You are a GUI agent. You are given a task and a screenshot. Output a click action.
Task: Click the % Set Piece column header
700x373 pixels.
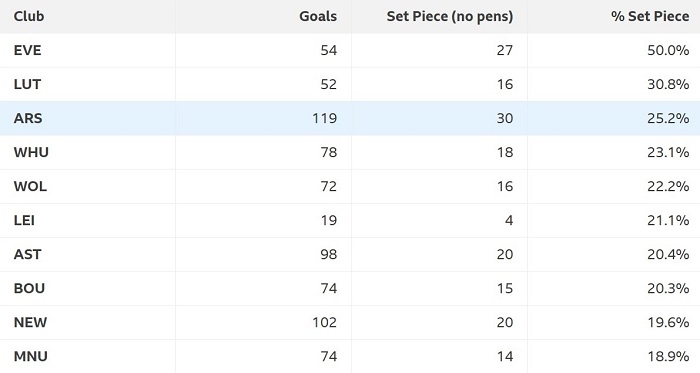click(x=650, y=16)
